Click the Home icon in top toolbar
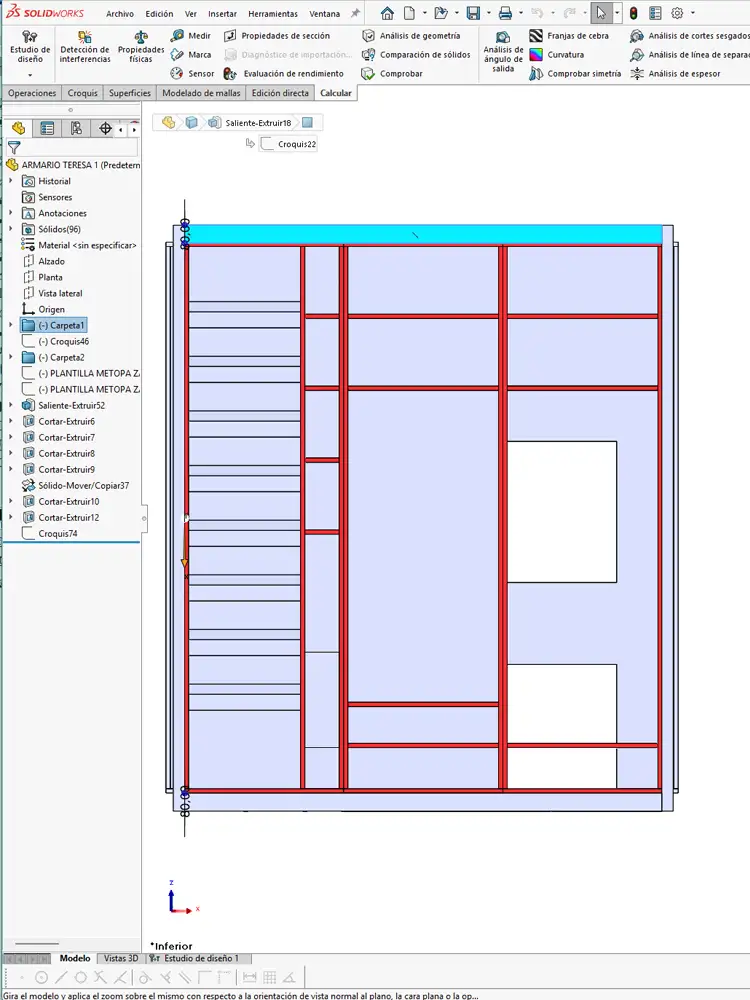 click(x=387, y=13)
